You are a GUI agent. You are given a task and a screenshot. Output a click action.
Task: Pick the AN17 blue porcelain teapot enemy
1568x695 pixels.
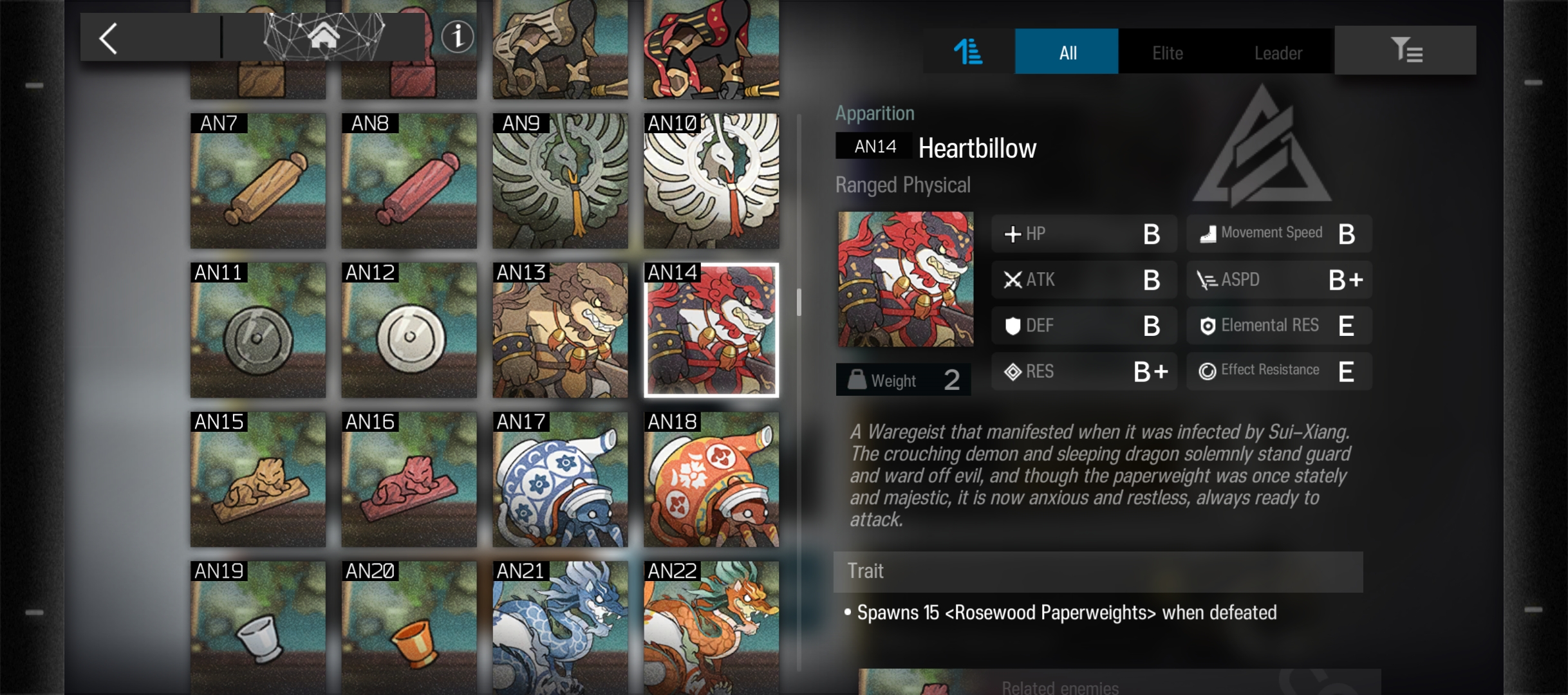[x=560, y=479]
